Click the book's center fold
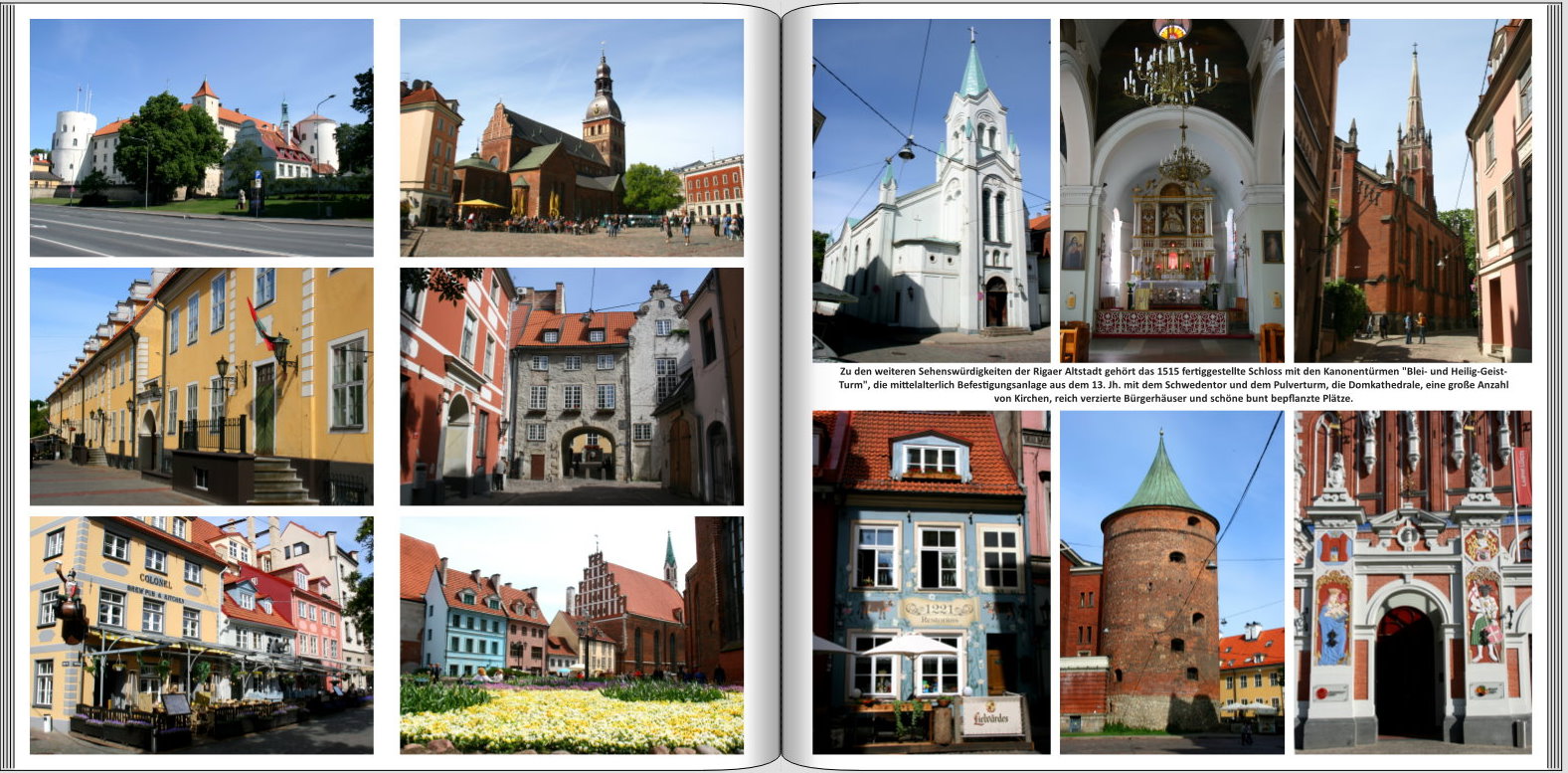 (x=783, y=386)
